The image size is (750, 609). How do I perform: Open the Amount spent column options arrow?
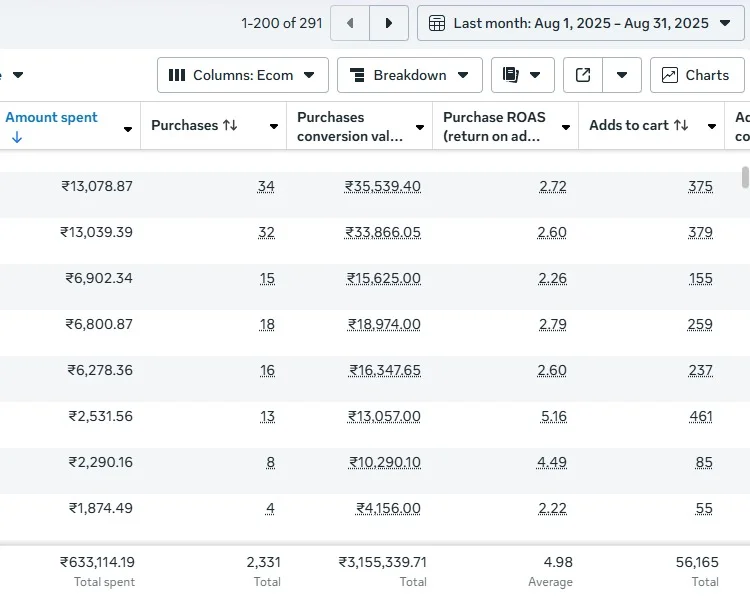[x=128, y=129]
